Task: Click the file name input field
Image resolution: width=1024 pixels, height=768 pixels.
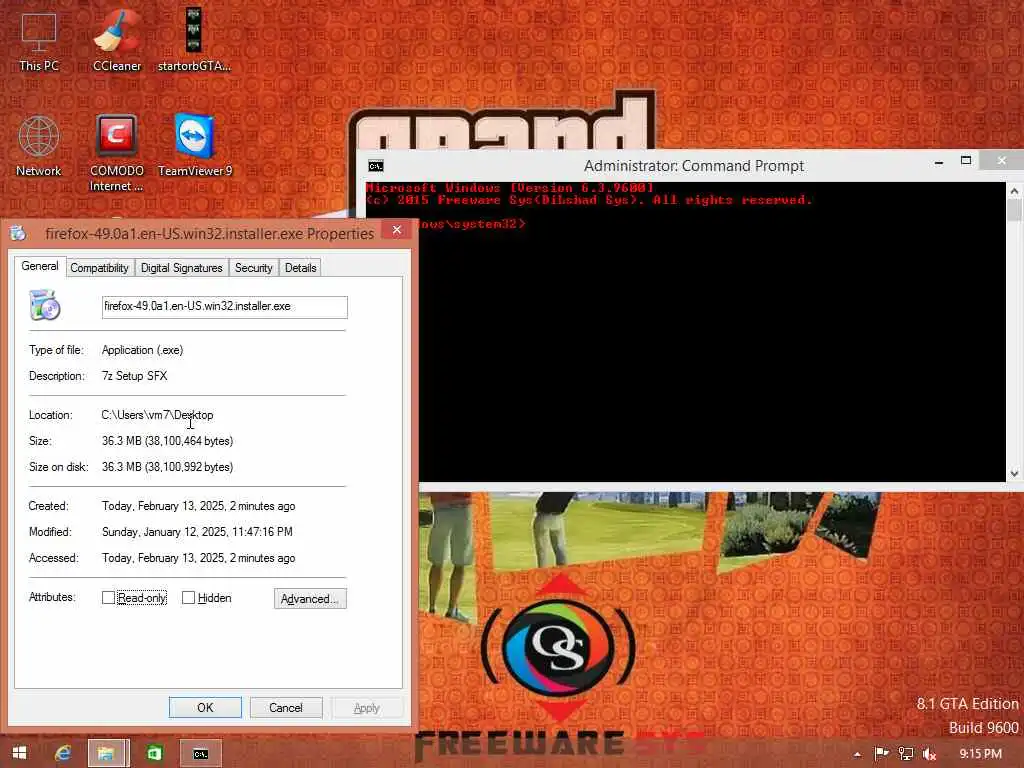Action: (x=225, y=307)
